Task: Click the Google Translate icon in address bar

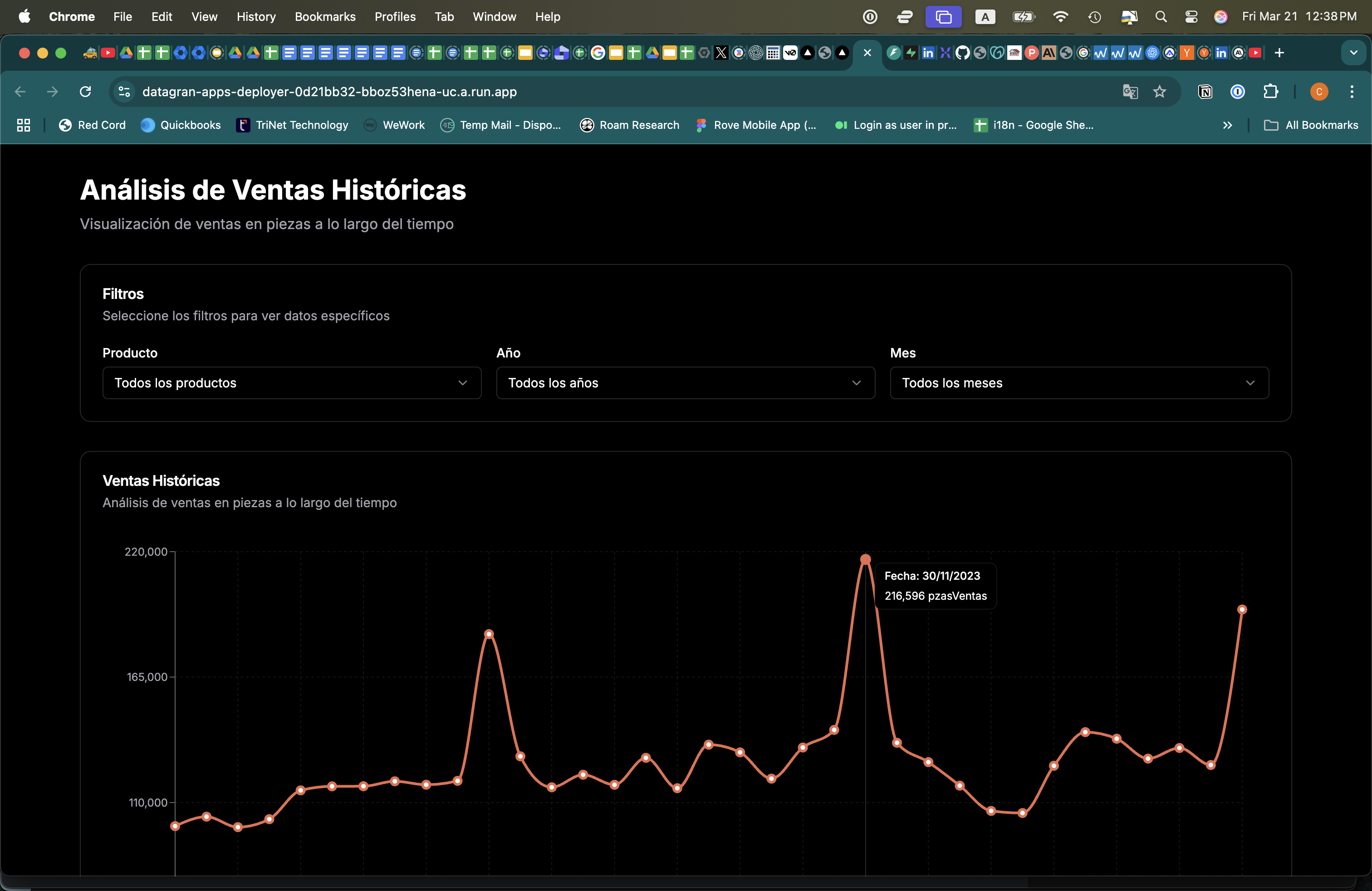Action: click(1130, 92)
